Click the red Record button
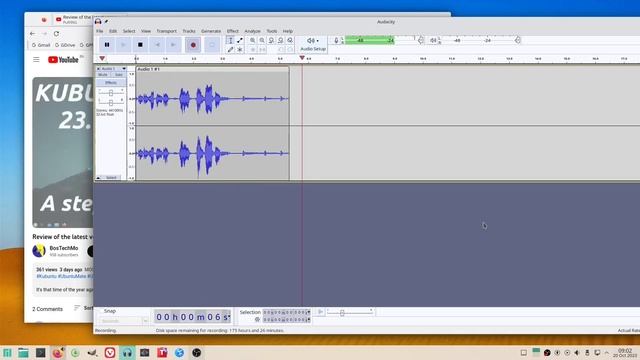 tap(193, 44)
